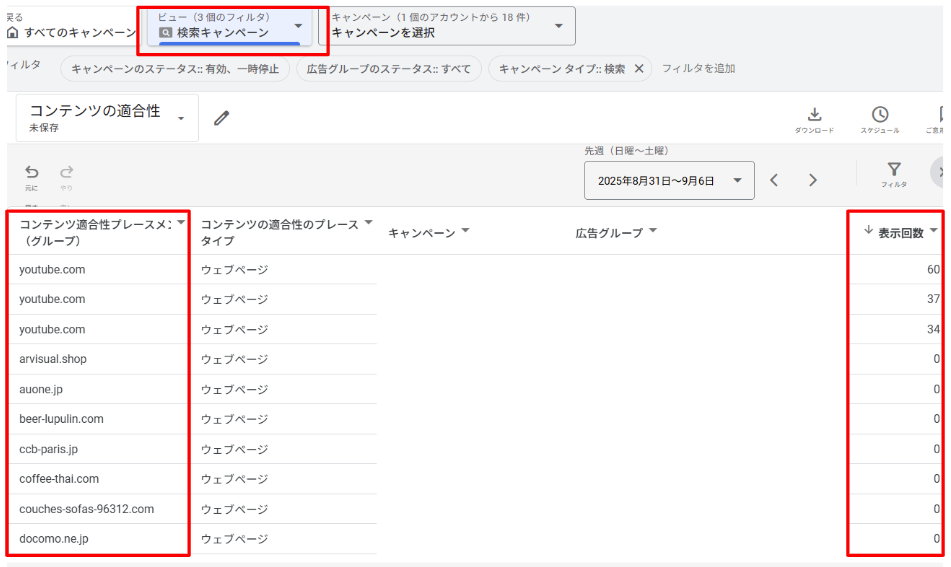The height and width of the screenshot is (567, 951).
Task: Click the すべてのキャンペーン link
Action: (79, 33)
